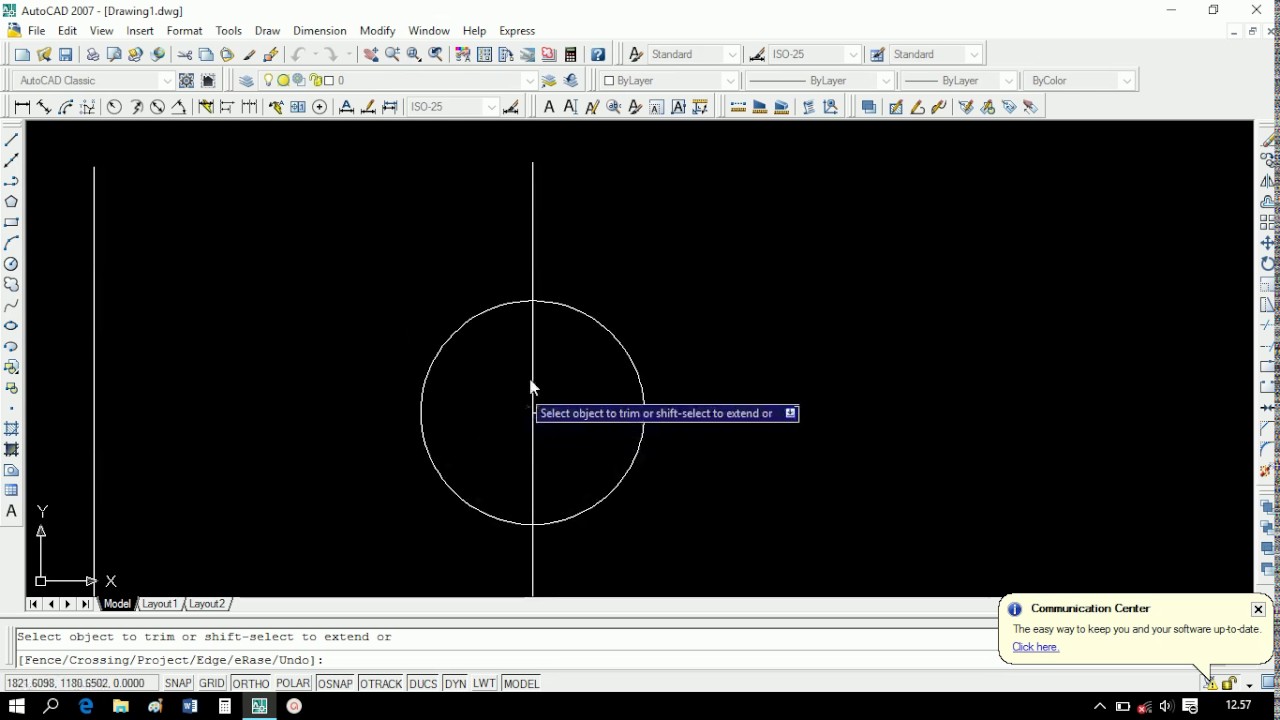Image resolution: width=1280 pixels, height=720 pixels.
Task: Select the Multiline Text tool in draw toolbar
Action: tap(12, 511)
